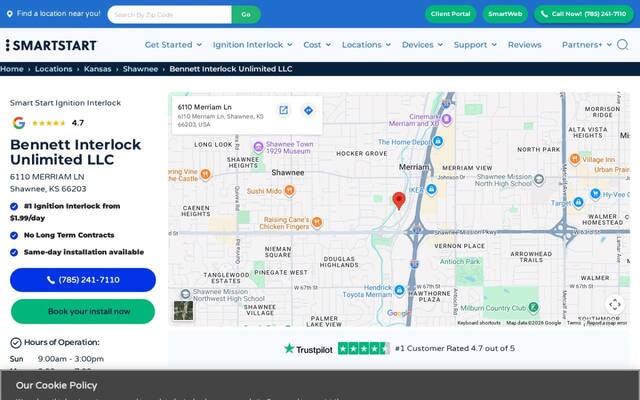Go to the Kansas breadcrumb
640x400 pixels.
pos(98,69)
